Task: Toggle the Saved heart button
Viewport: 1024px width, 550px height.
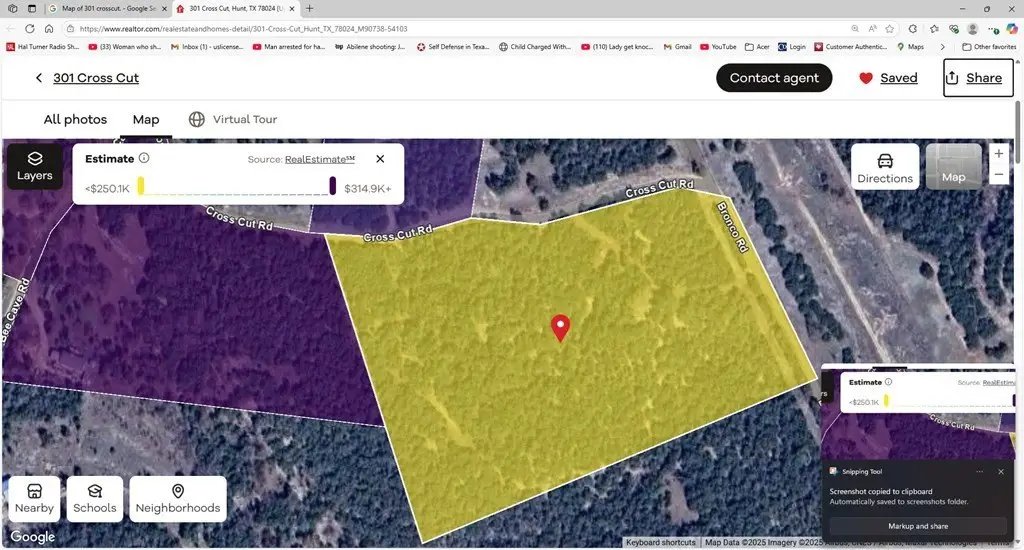Action: 887,78
